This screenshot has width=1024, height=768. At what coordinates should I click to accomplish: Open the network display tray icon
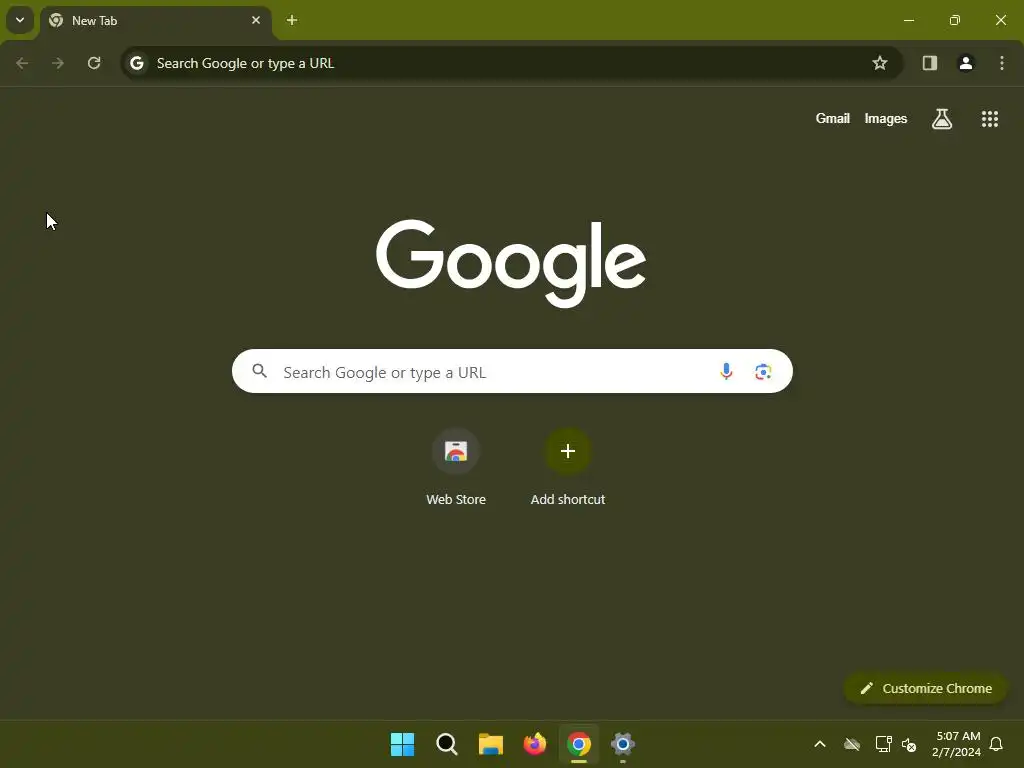(x=884, y=744)
